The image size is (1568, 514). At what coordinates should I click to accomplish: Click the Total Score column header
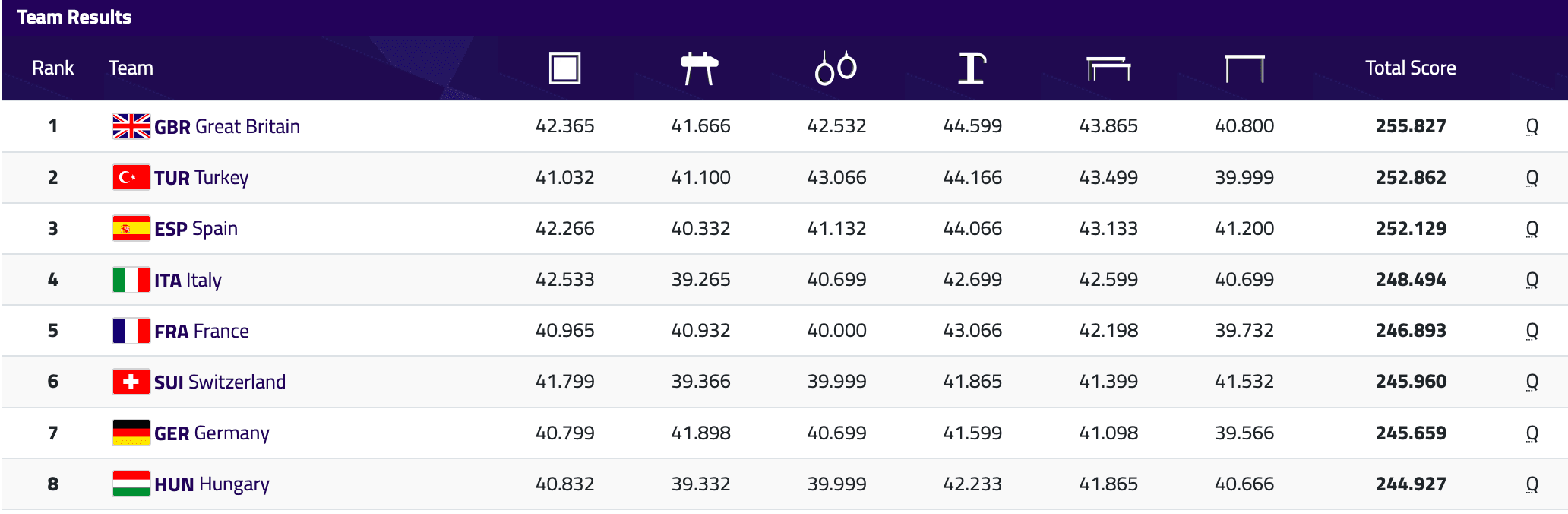1410,68
